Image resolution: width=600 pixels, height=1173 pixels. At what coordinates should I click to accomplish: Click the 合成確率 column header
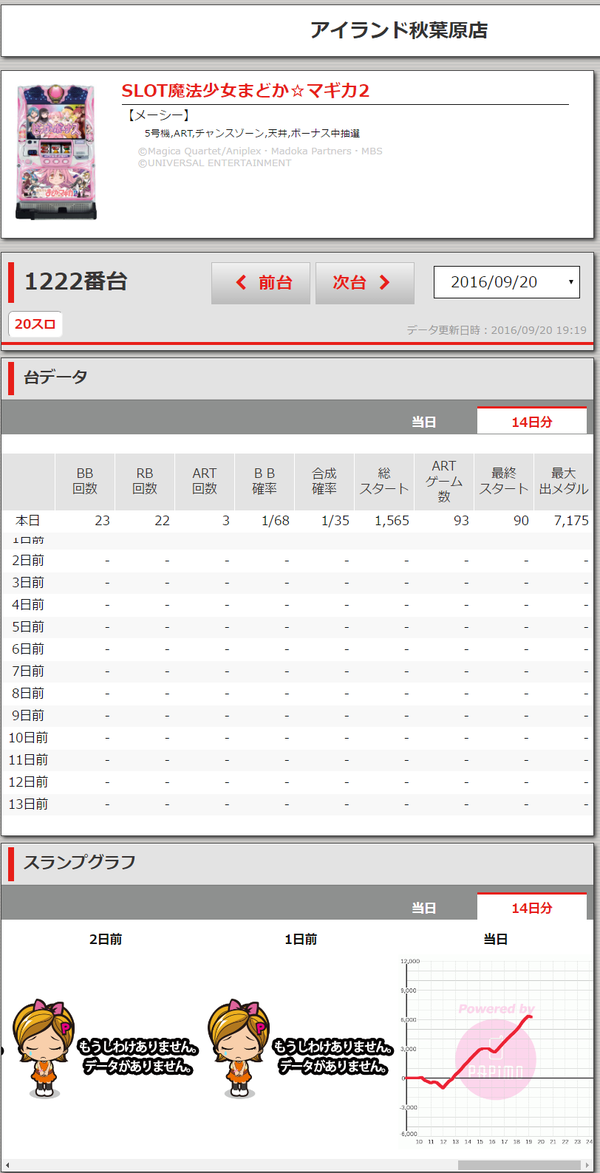point(324,482)
